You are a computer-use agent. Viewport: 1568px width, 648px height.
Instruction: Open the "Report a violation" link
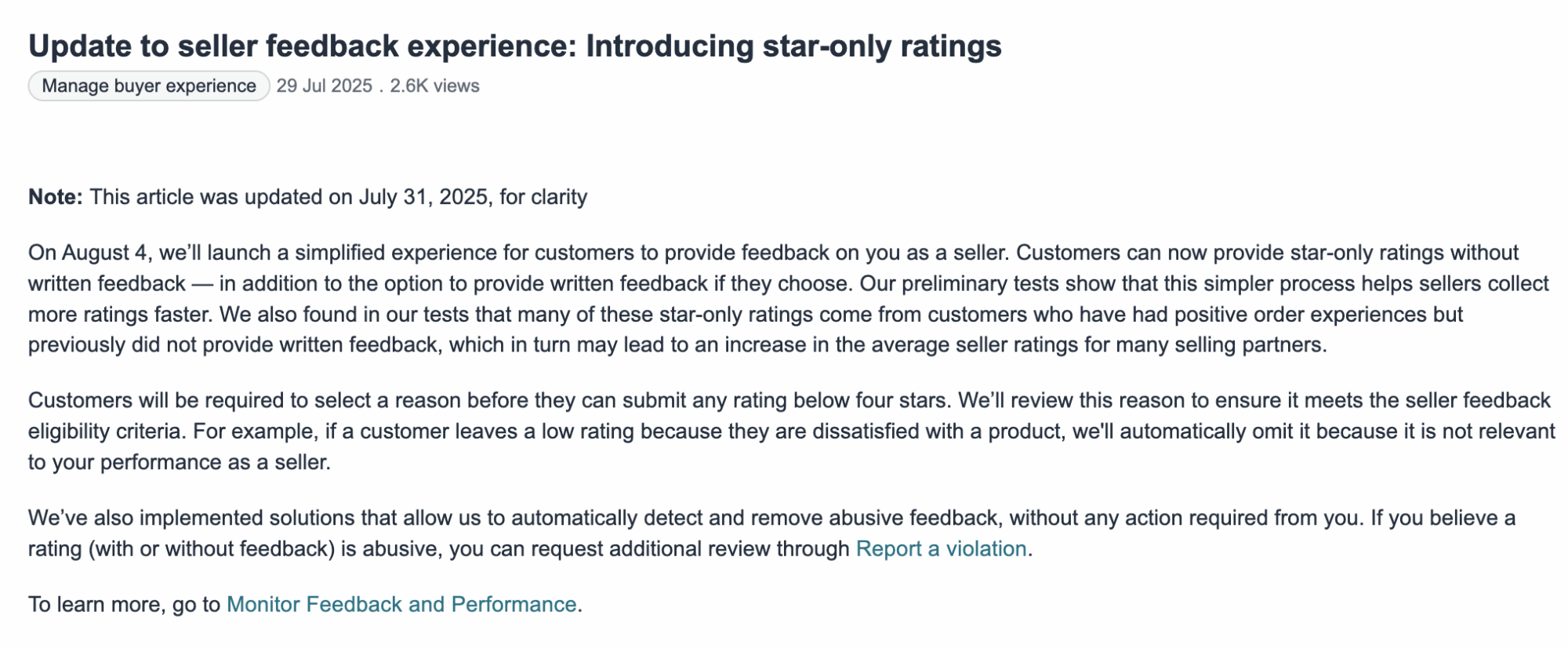tap(941, 548)
